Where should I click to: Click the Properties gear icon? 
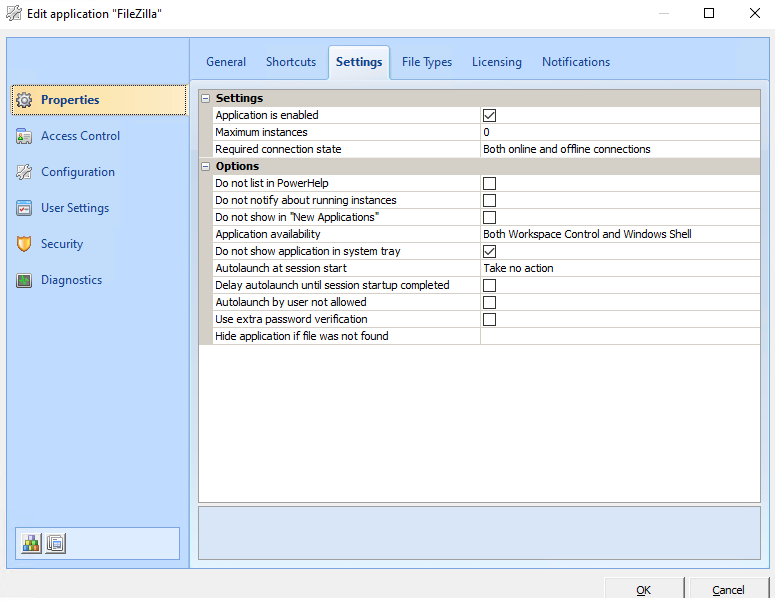coord(24,100)
